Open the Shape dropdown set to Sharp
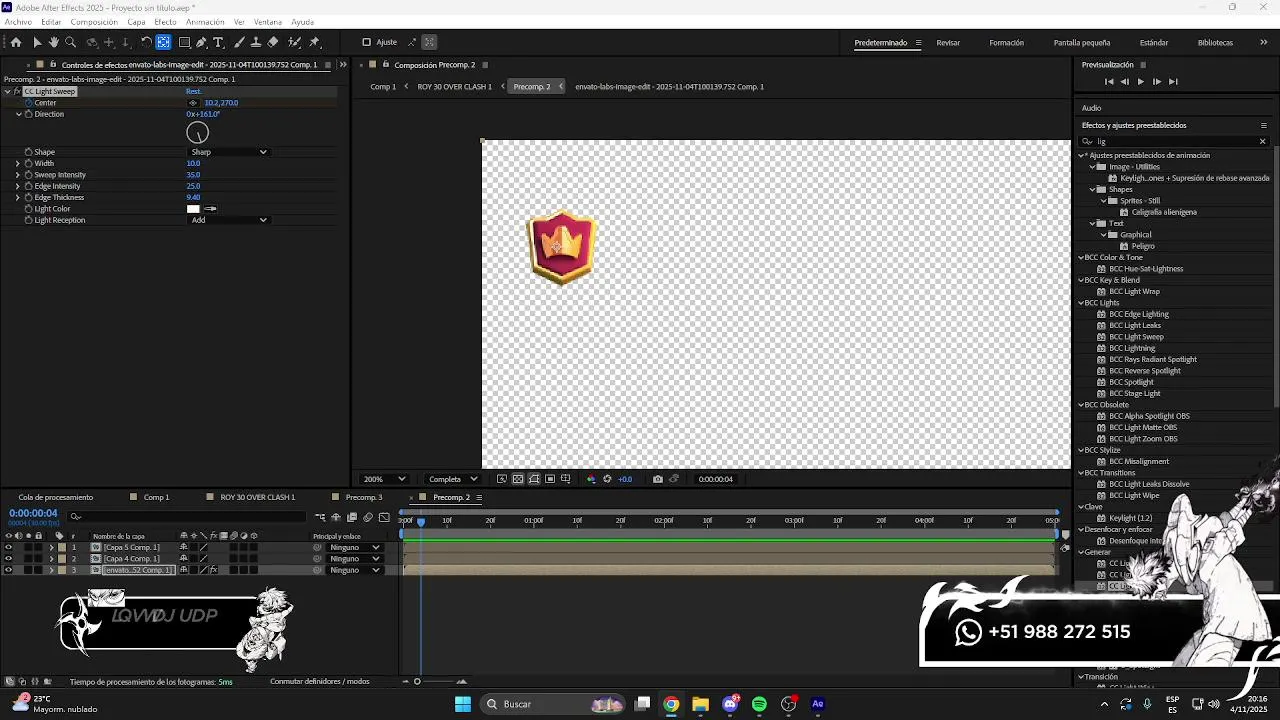Screen dimensions: 1280x720 point(229,152)
